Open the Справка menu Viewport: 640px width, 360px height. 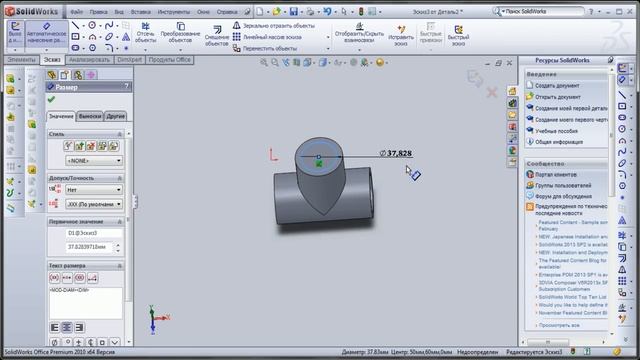pos(227,12)
